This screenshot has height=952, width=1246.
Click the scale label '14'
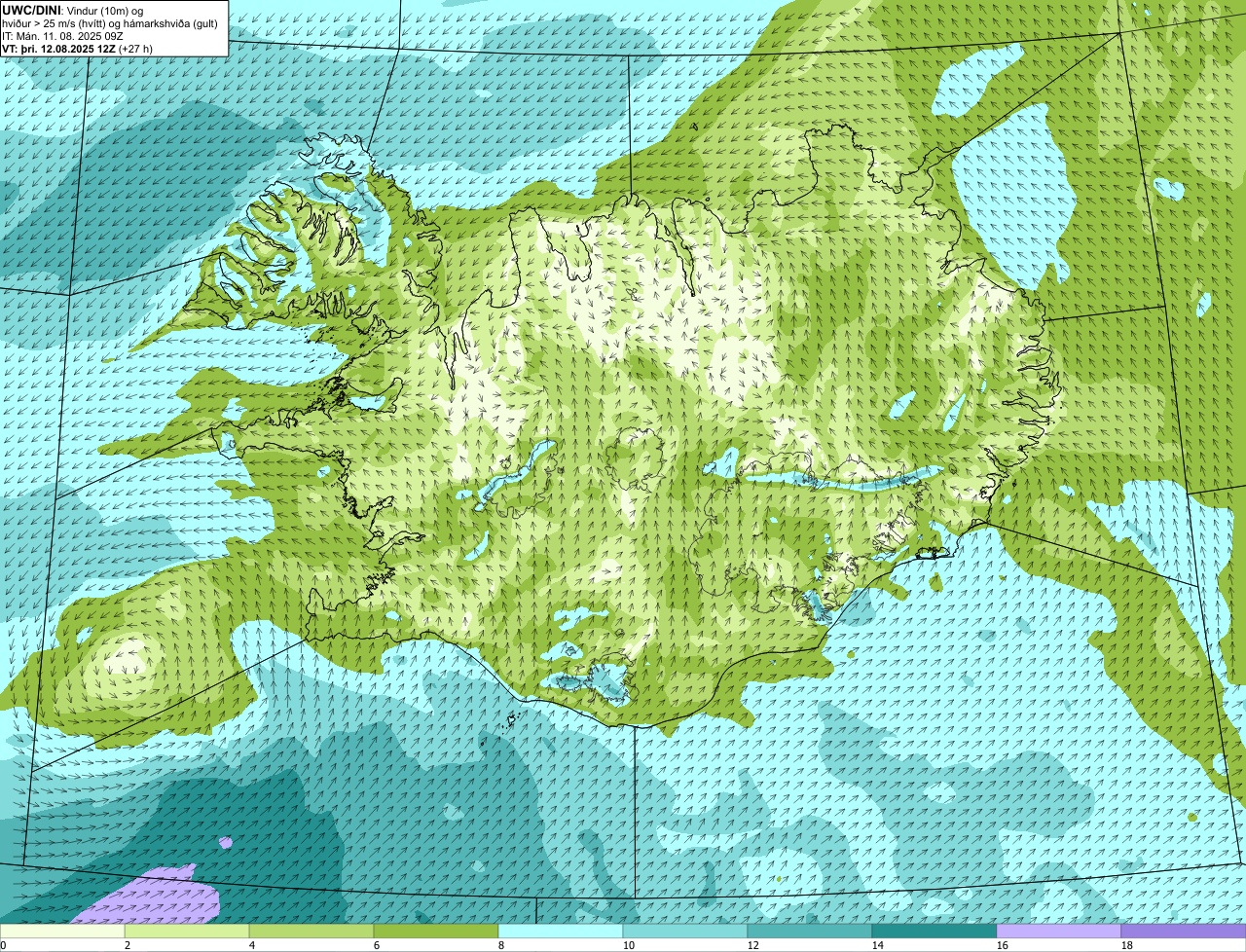[x=878, y=945]
